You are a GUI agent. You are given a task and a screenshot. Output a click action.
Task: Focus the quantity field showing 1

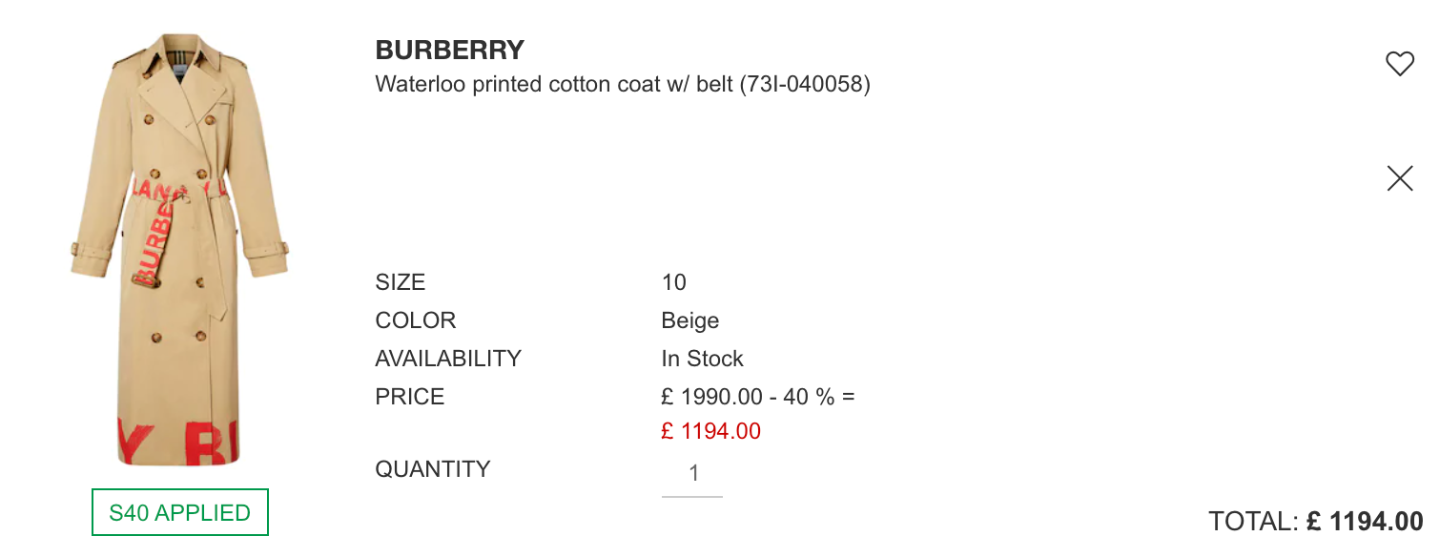coord(692,474)
